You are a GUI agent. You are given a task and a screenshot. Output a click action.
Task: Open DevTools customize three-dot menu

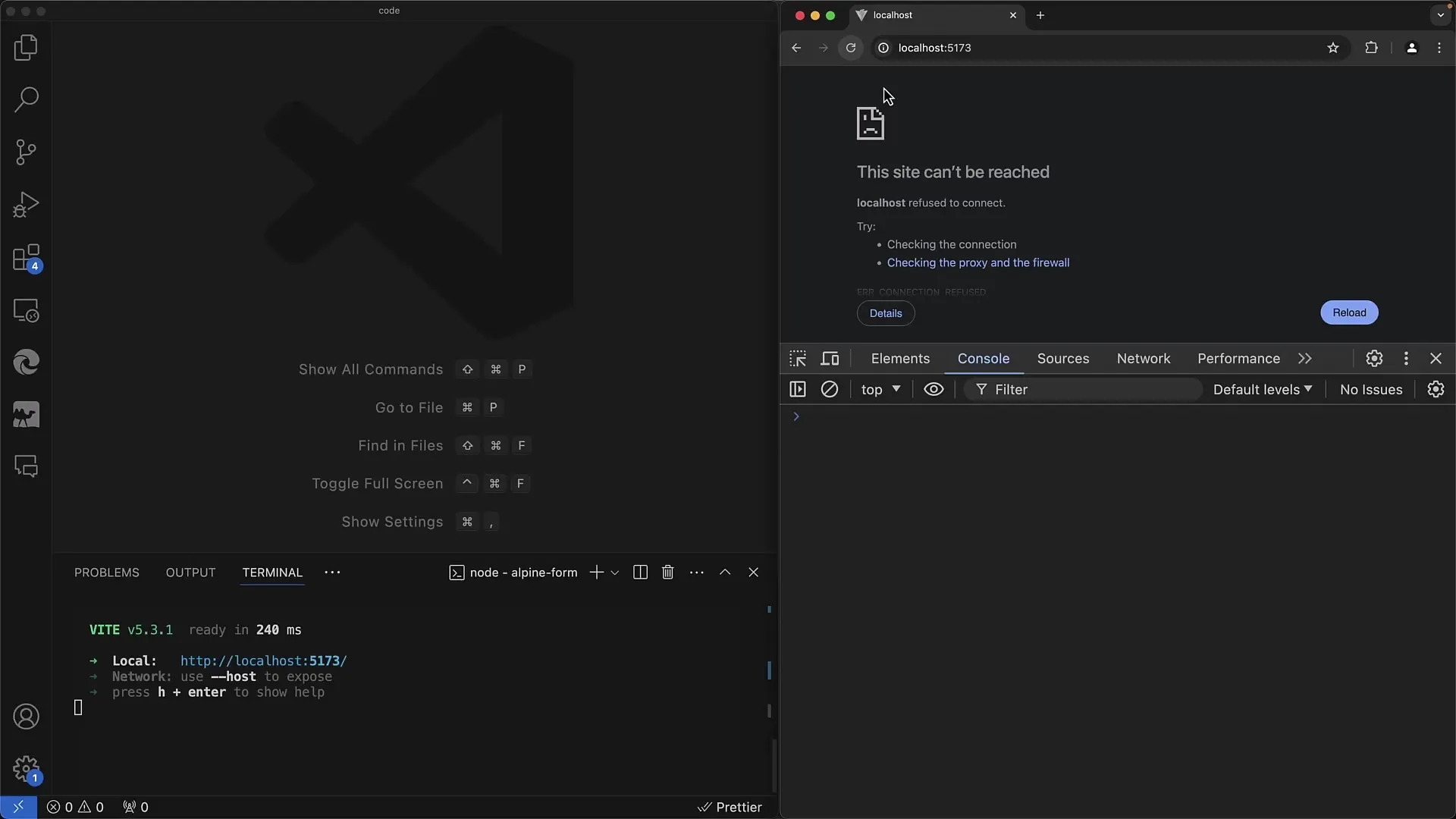point(1406,359)
